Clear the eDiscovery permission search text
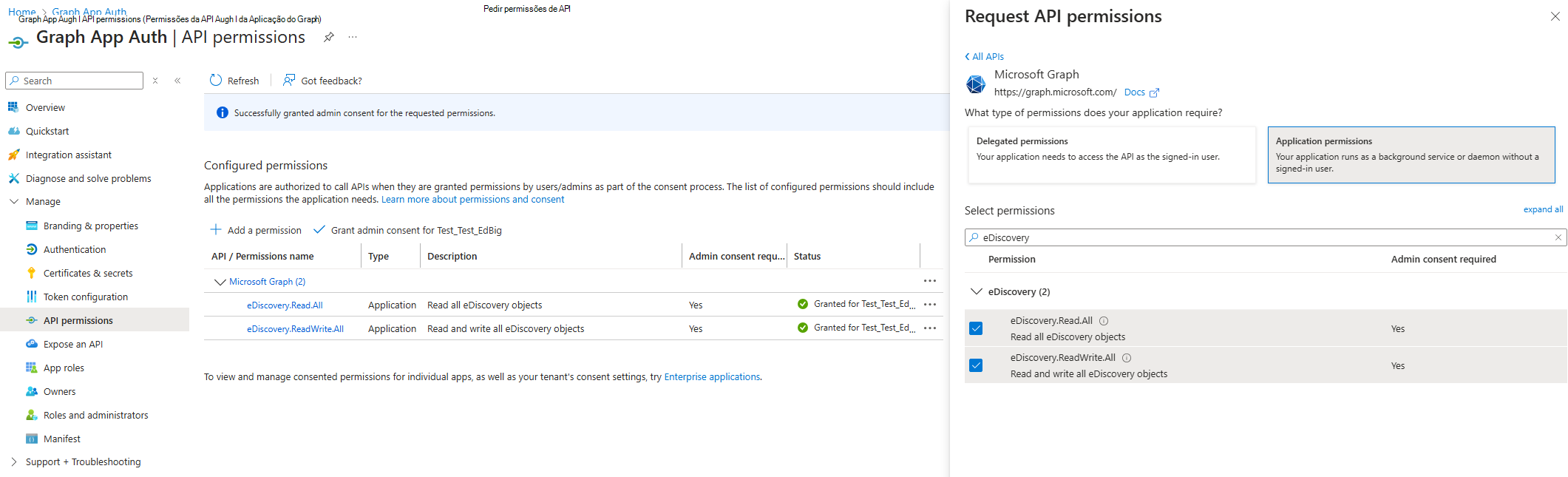Screen dimensions: 1568x477 tap(1558, 237)
